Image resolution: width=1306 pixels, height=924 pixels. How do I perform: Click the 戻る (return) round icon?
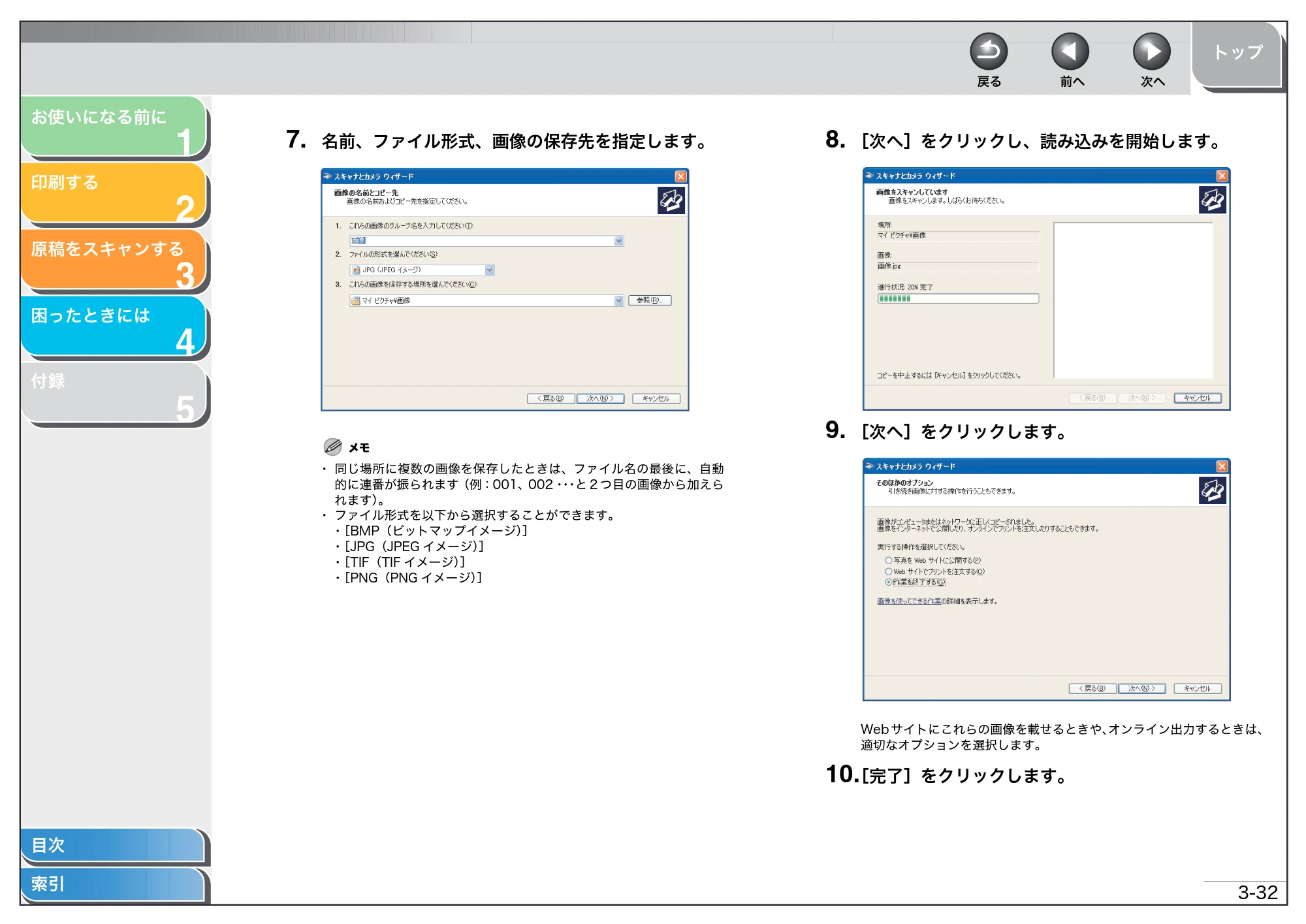click(x=989, y=52)
